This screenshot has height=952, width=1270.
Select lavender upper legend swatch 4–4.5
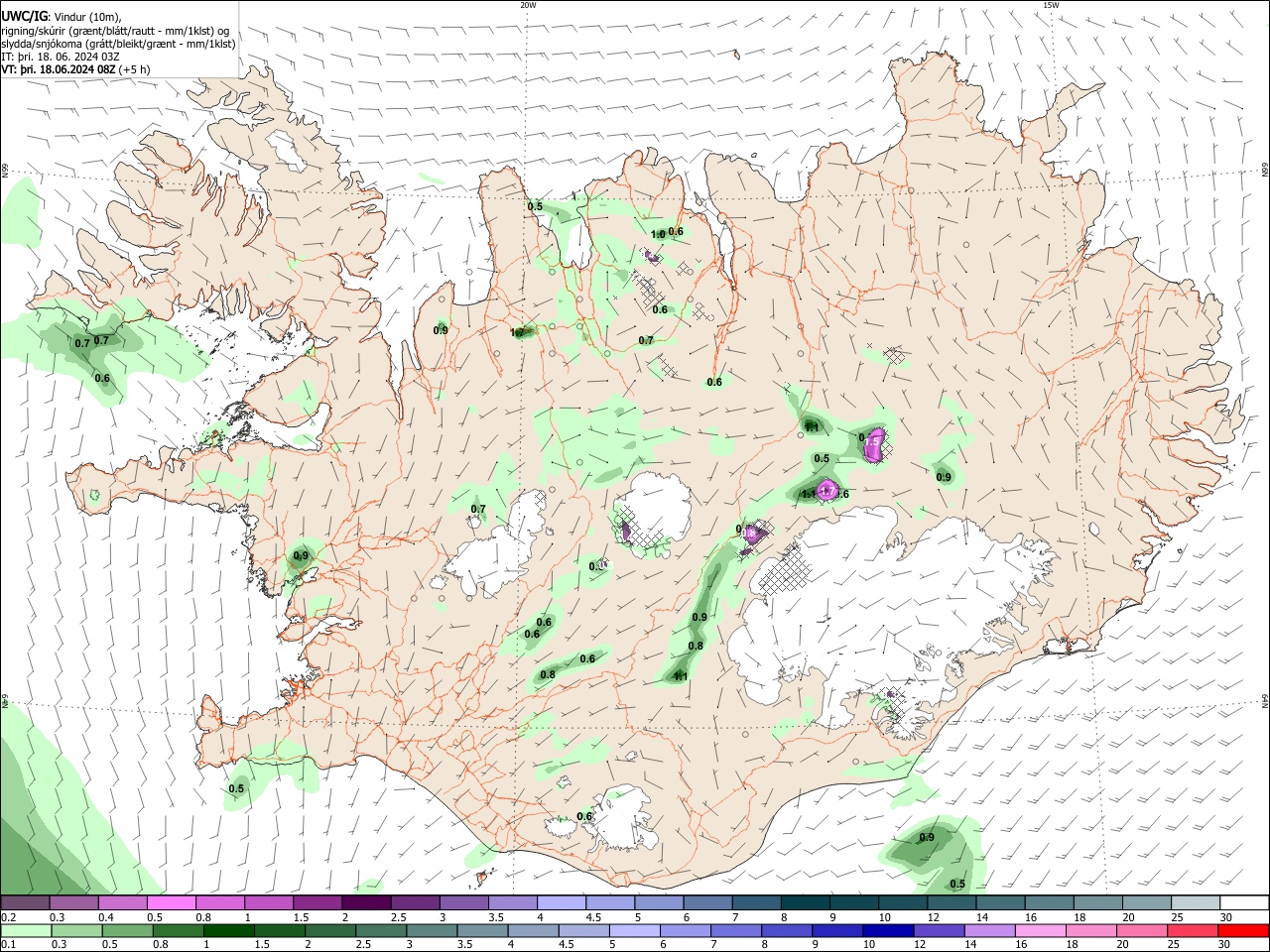click(562, 902)
